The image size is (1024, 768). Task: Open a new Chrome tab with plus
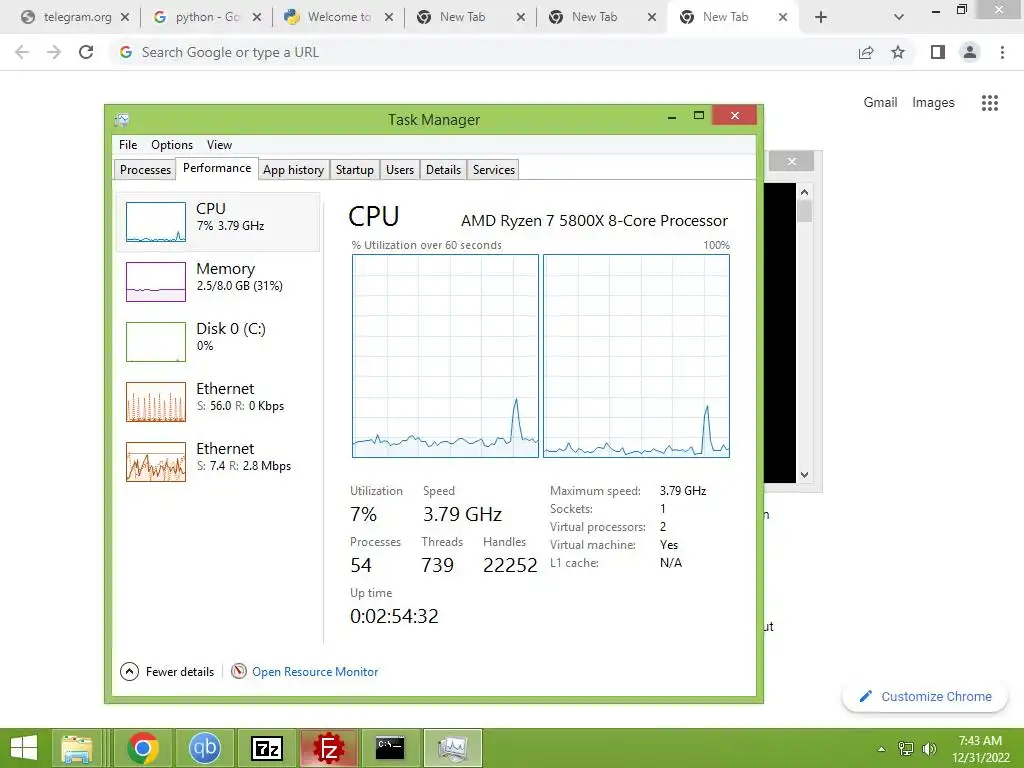click(x=821, y=18)
